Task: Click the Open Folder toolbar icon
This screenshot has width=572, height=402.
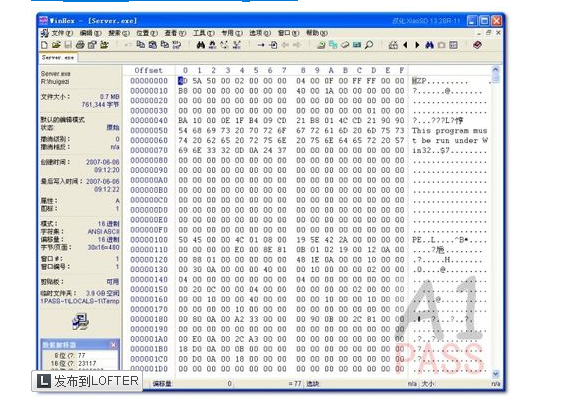Action: click(104, 45)
